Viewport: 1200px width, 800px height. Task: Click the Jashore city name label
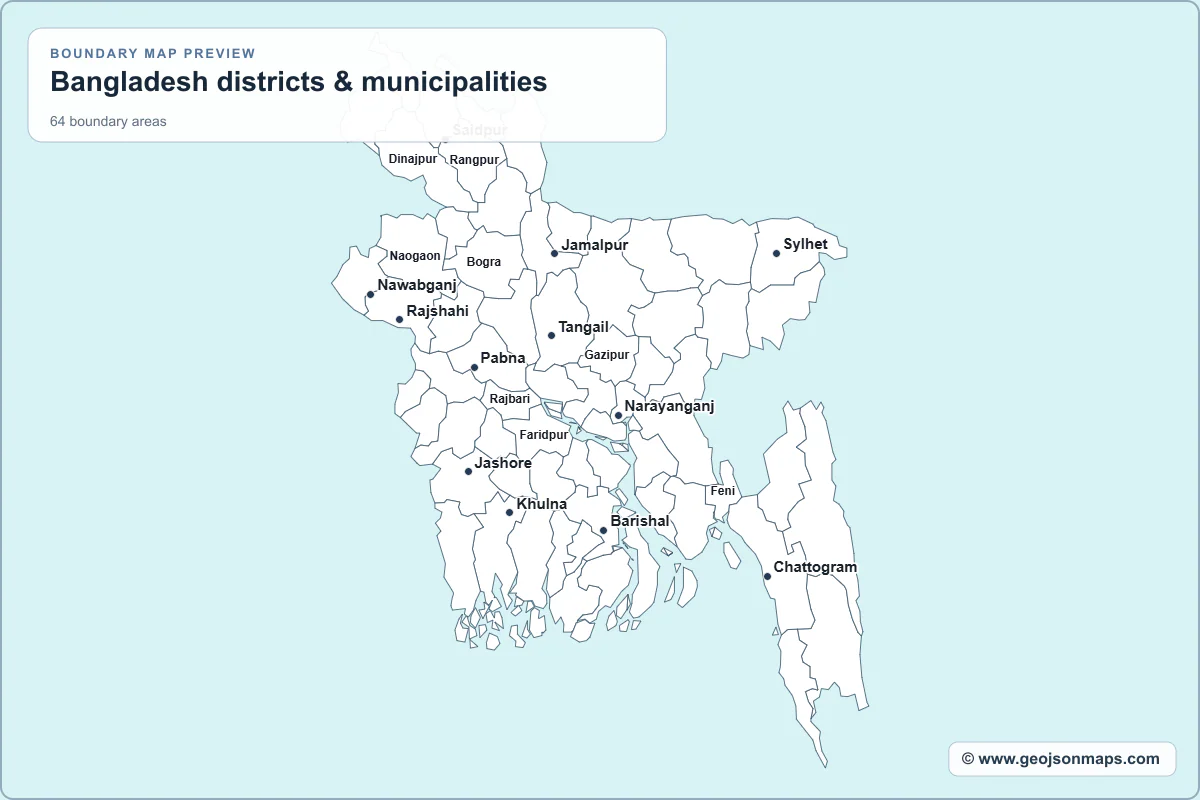pyautogui.click(x=503, y=463)
